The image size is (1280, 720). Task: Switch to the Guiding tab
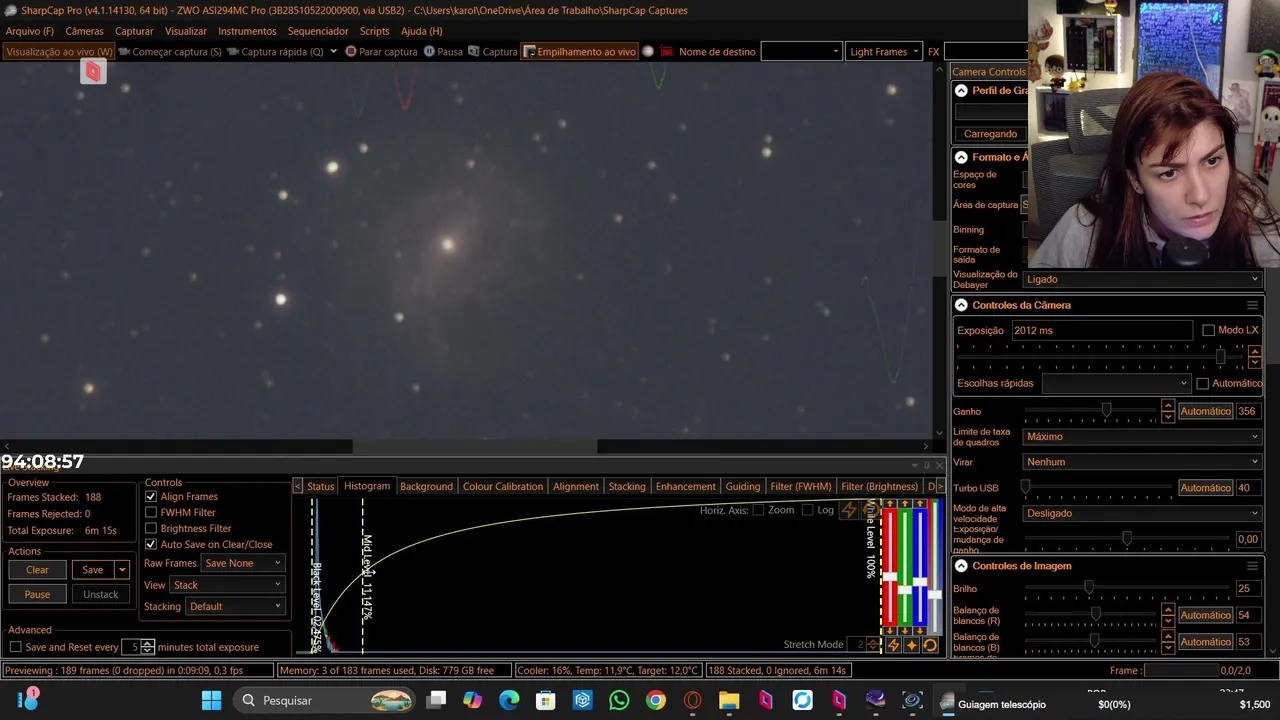click(x=742, y=486)
